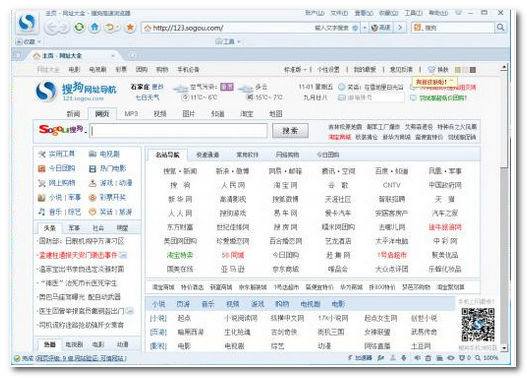Open the 京东商城 link
This screenshot has width=527, height=378.
(x=285, y=269)
